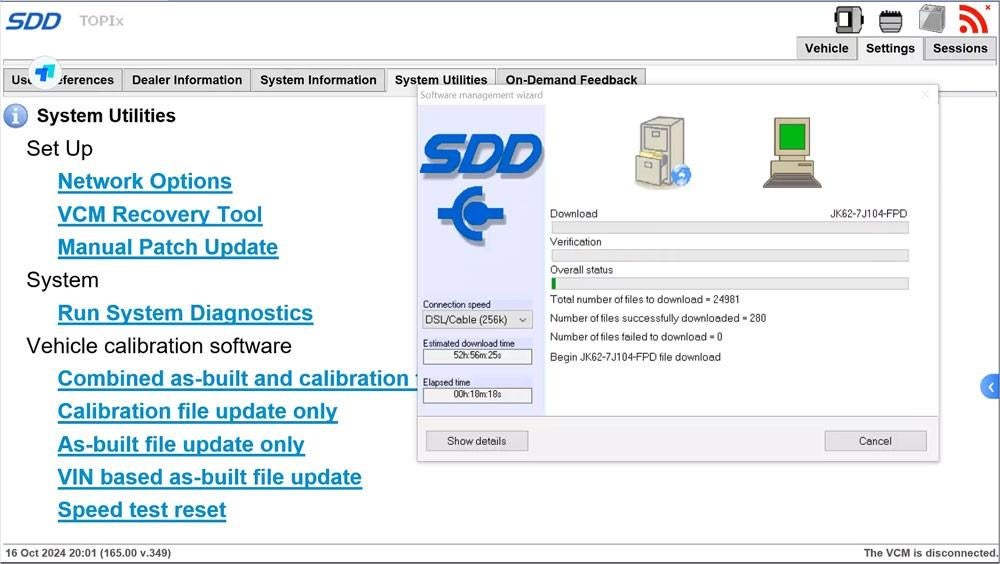This screenshot has width=1000, height=564.
Task: Click the engine module icon above Settings
Action: (x=890, y=20)
